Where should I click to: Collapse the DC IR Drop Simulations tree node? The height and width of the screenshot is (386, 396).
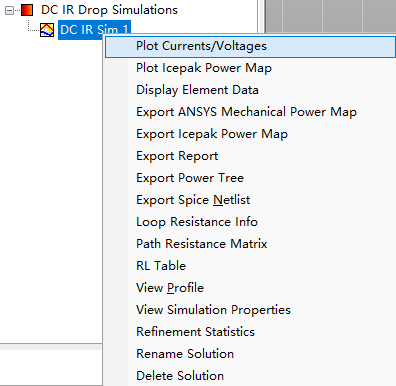pos(9,11)
